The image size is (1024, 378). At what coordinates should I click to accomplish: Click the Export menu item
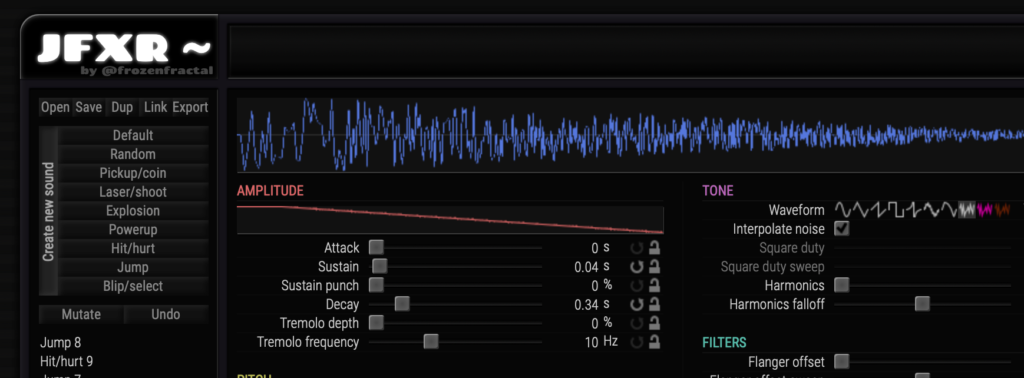[190, 107]
